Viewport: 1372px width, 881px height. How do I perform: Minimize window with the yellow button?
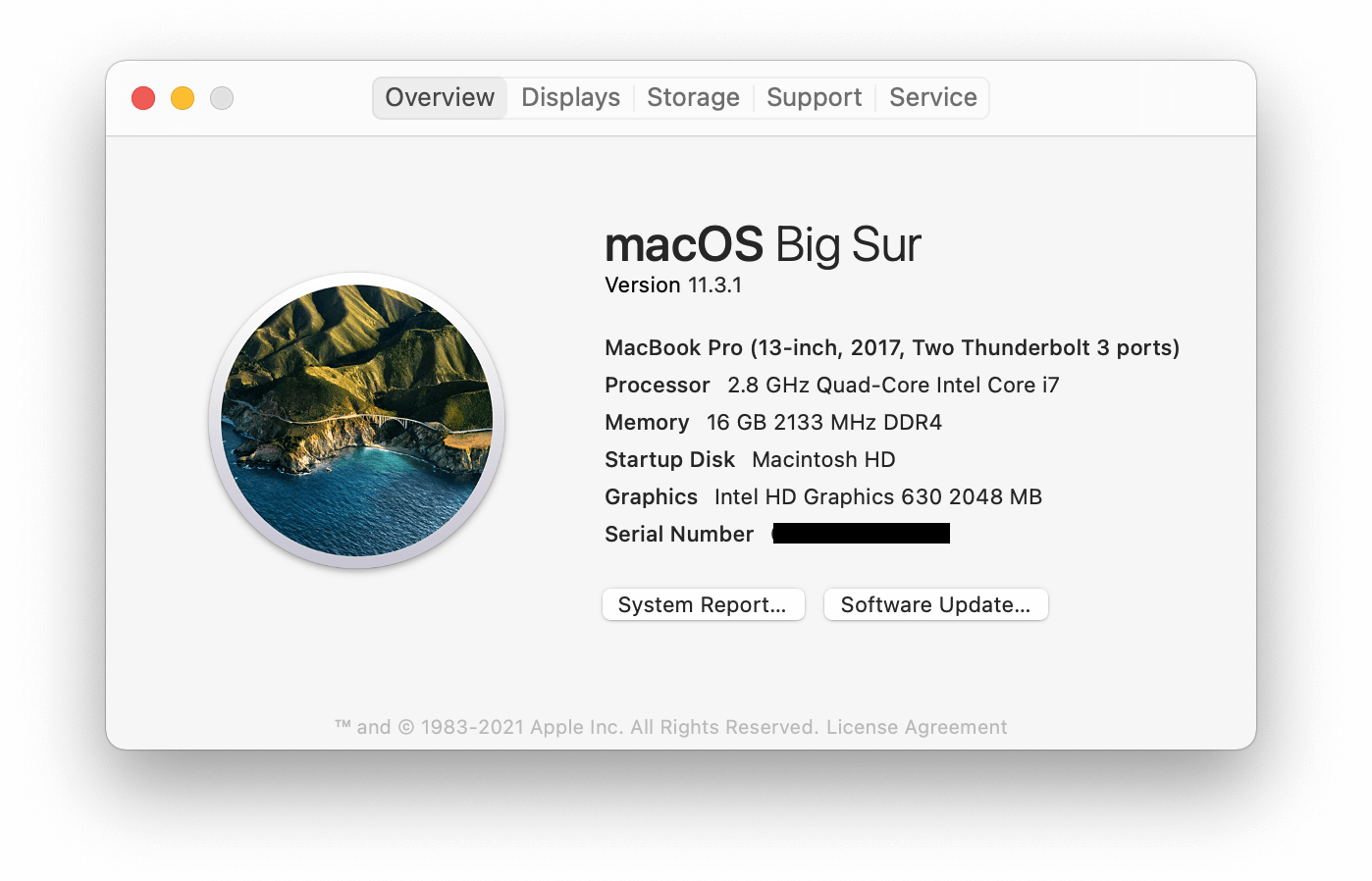coord(183,98)
